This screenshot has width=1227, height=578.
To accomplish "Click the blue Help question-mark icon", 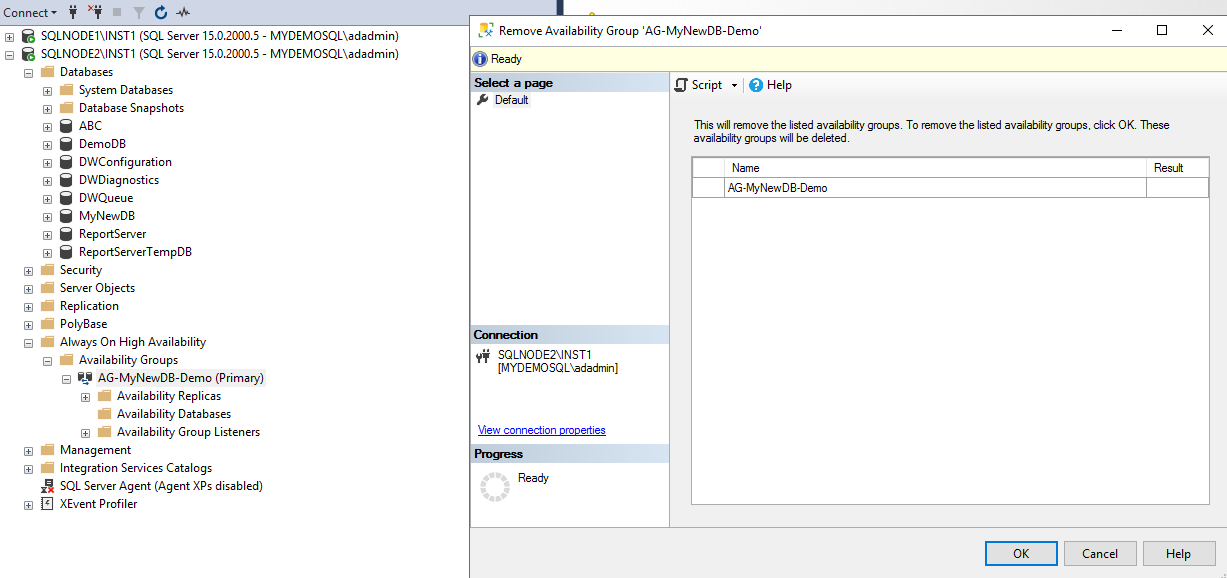I will pos(756,85).
